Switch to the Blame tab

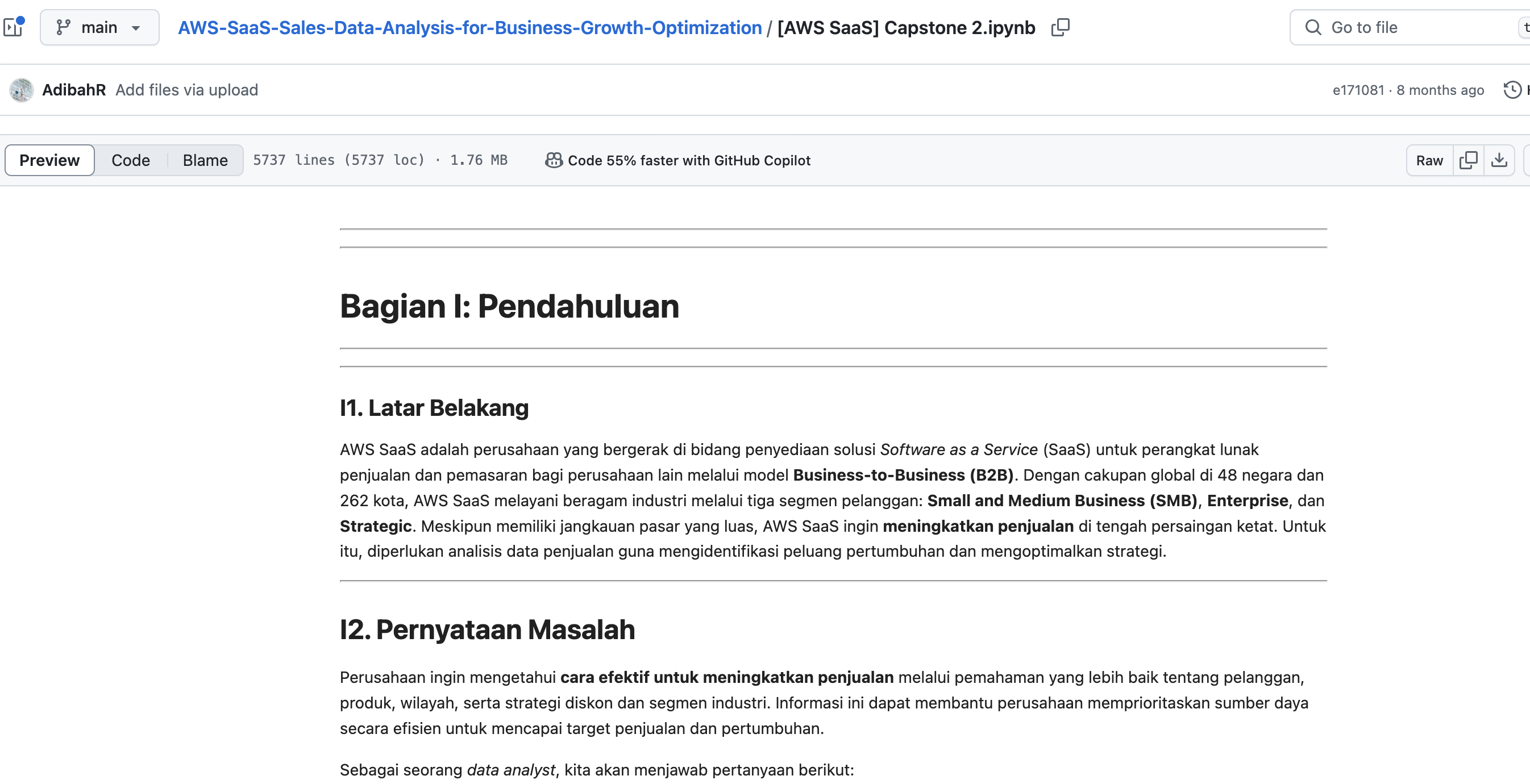coord(205,160)
